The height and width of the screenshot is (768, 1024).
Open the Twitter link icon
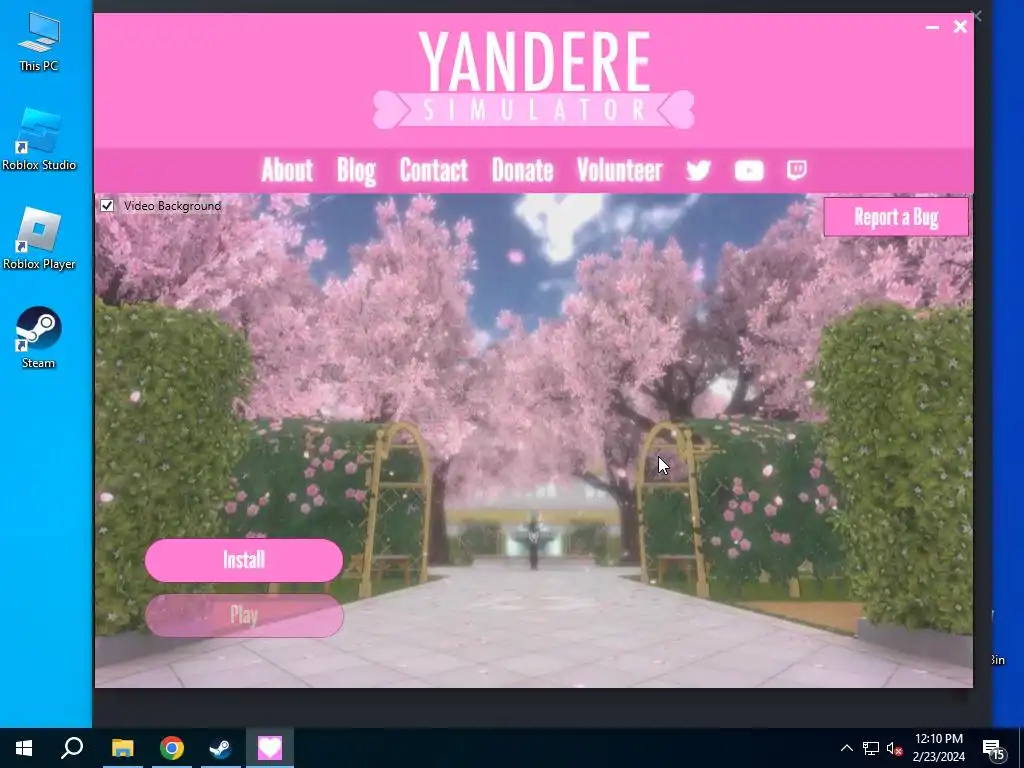(698, 170)
